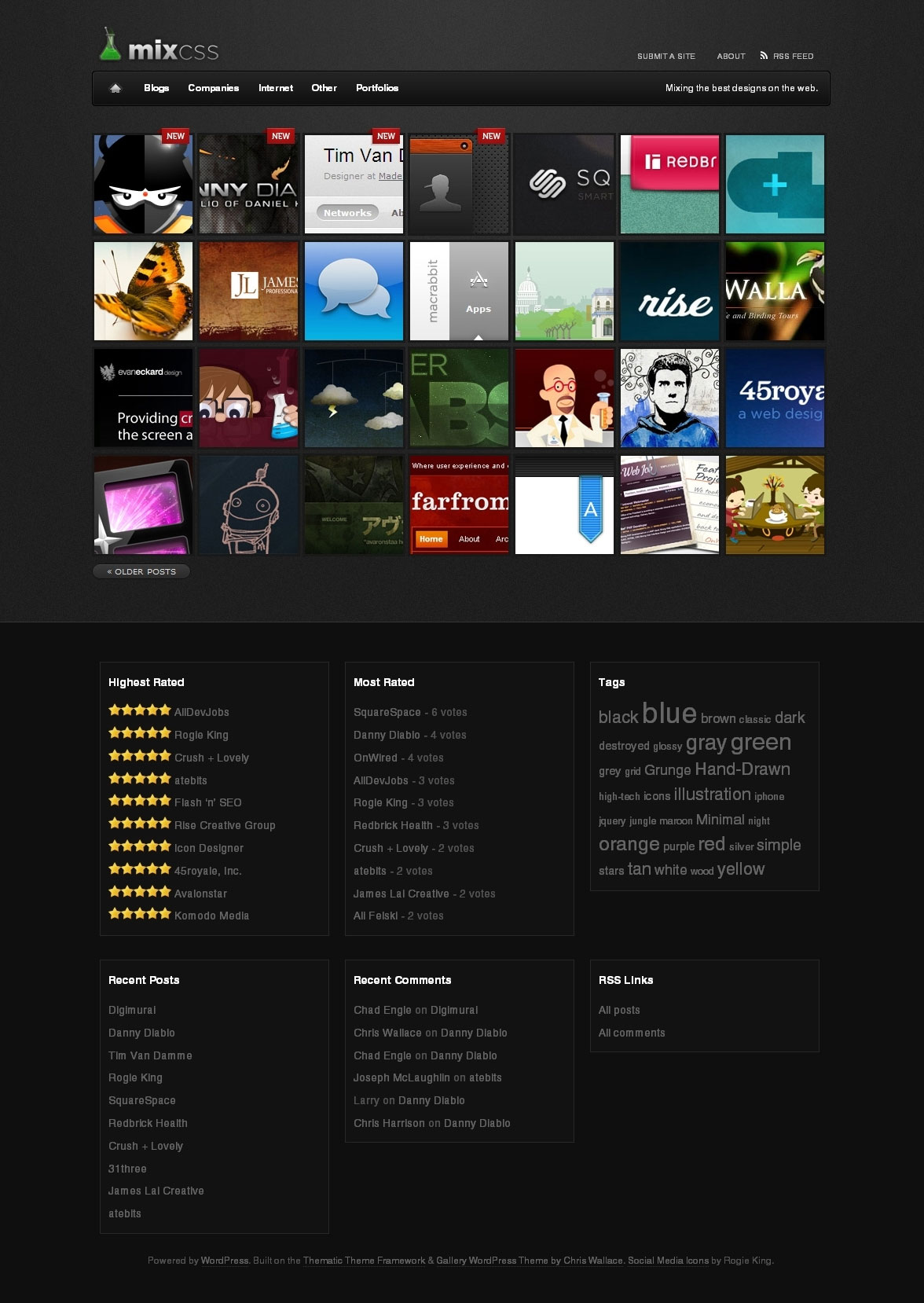924x1303 pixels.
Task: Open the rise script logo thumbnail
Action: (669, 291)
